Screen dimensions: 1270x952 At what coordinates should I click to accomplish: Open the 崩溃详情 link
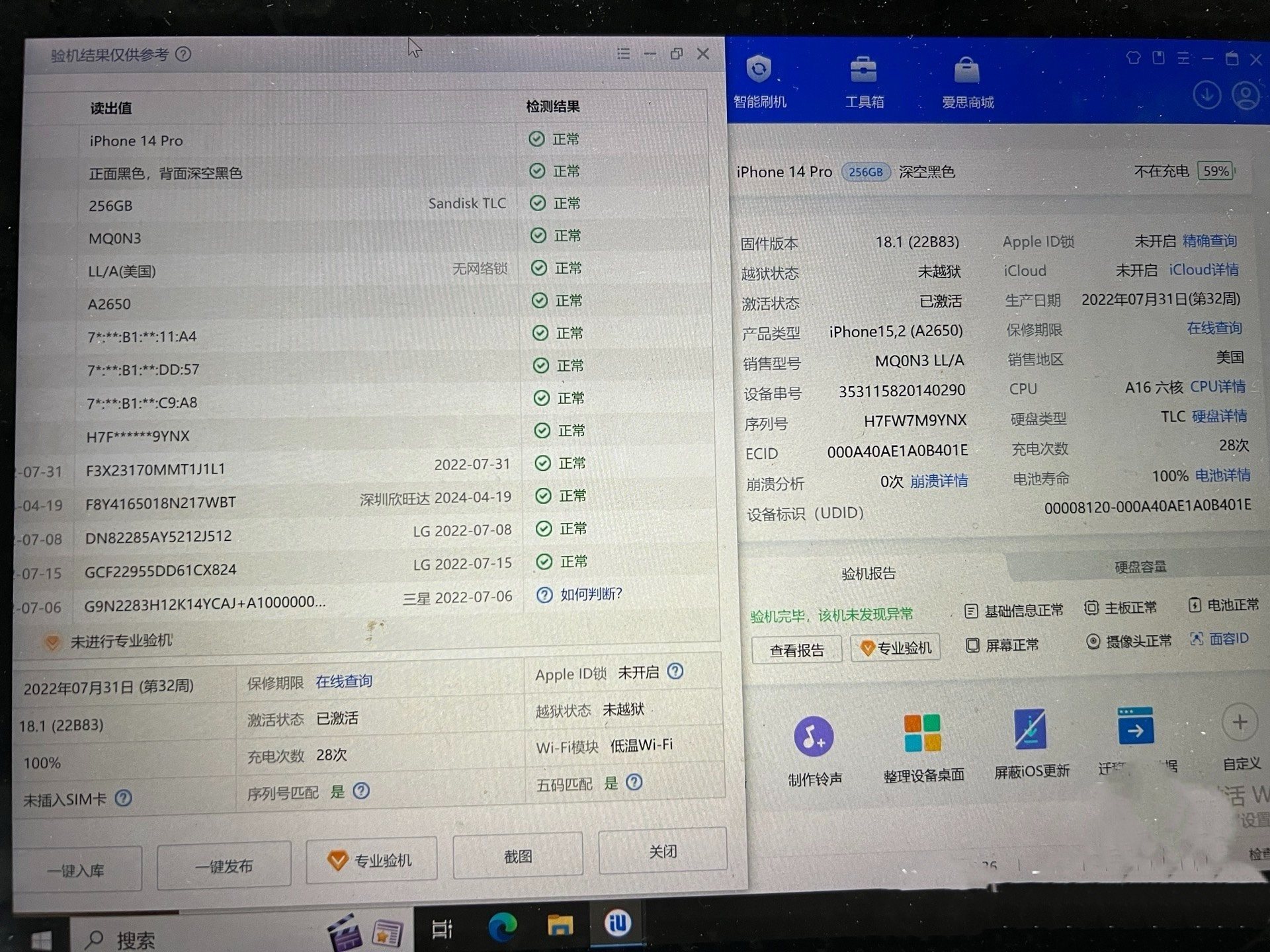tap(939, 481)
